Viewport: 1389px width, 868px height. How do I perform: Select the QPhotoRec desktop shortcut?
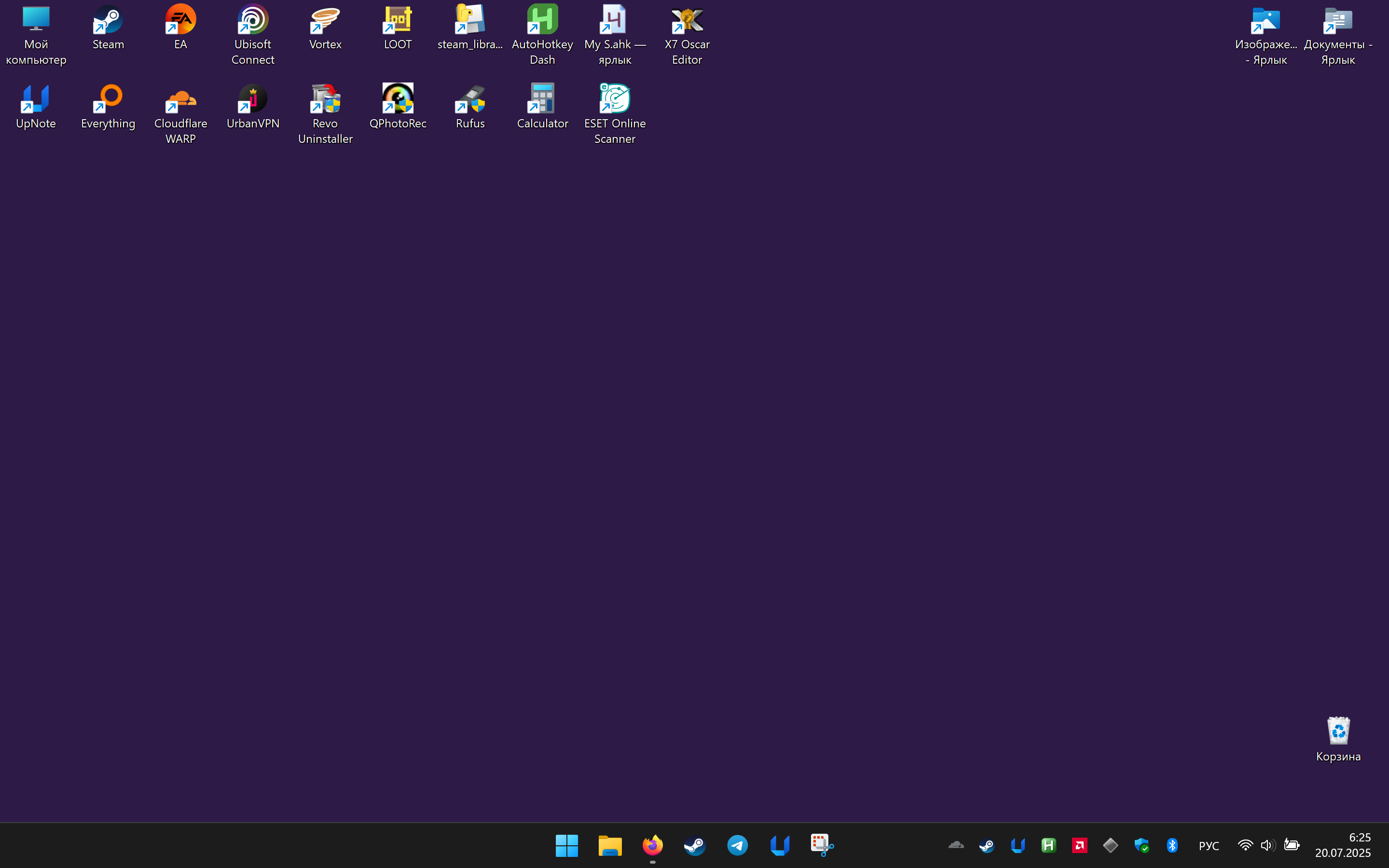[x=398, y=107]
